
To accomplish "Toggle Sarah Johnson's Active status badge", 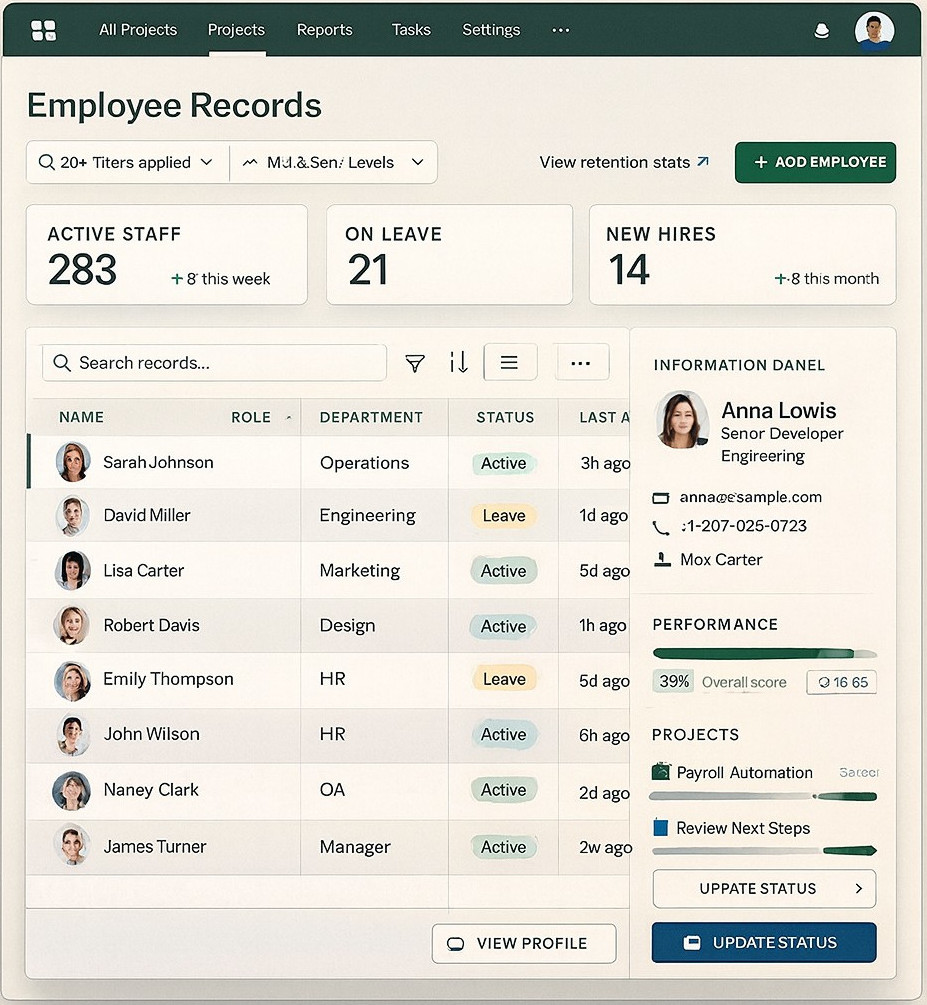I will [x=503, y=463].
